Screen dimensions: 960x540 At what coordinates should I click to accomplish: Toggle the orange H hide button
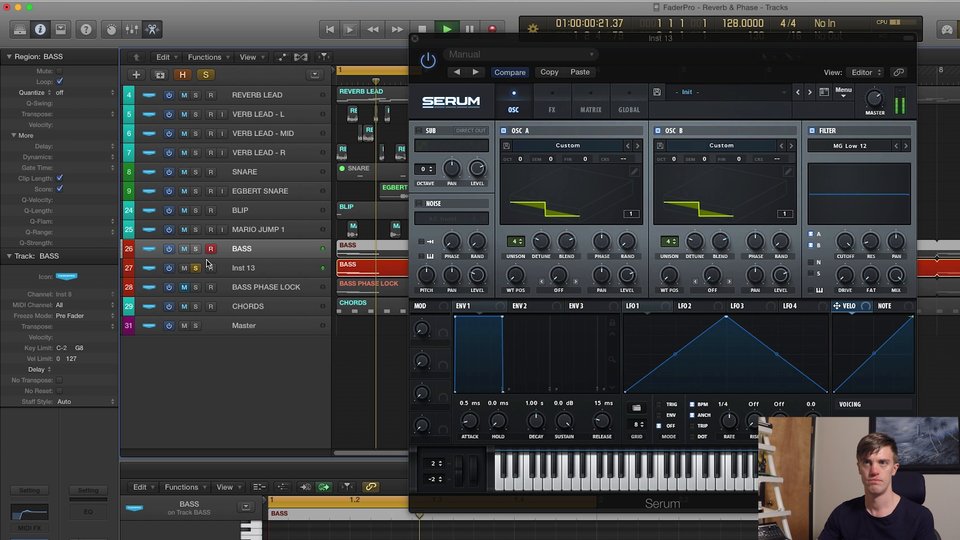point(182,75)
